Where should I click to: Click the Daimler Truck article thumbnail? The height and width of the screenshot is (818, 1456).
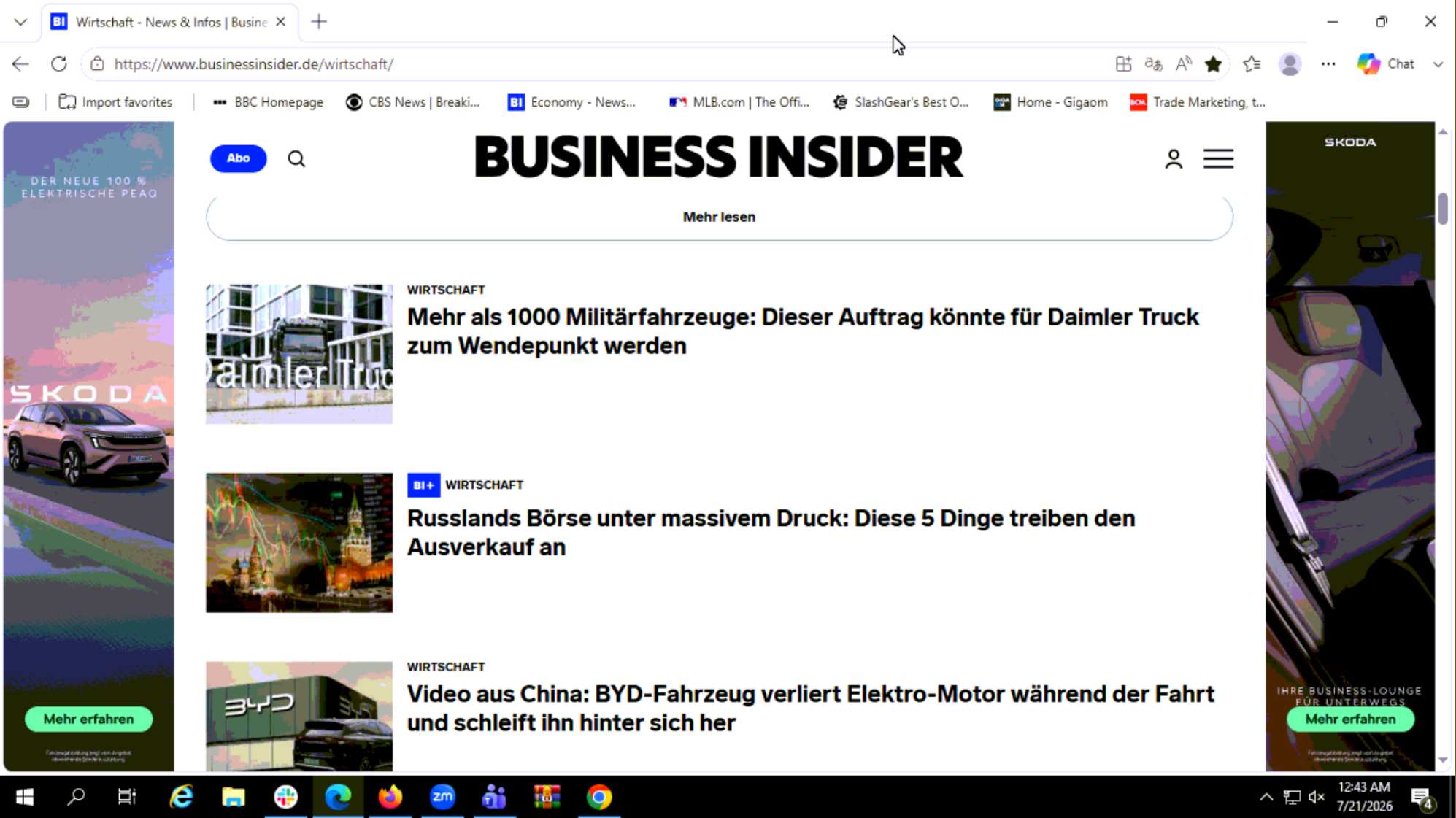(x=299, y=354)
